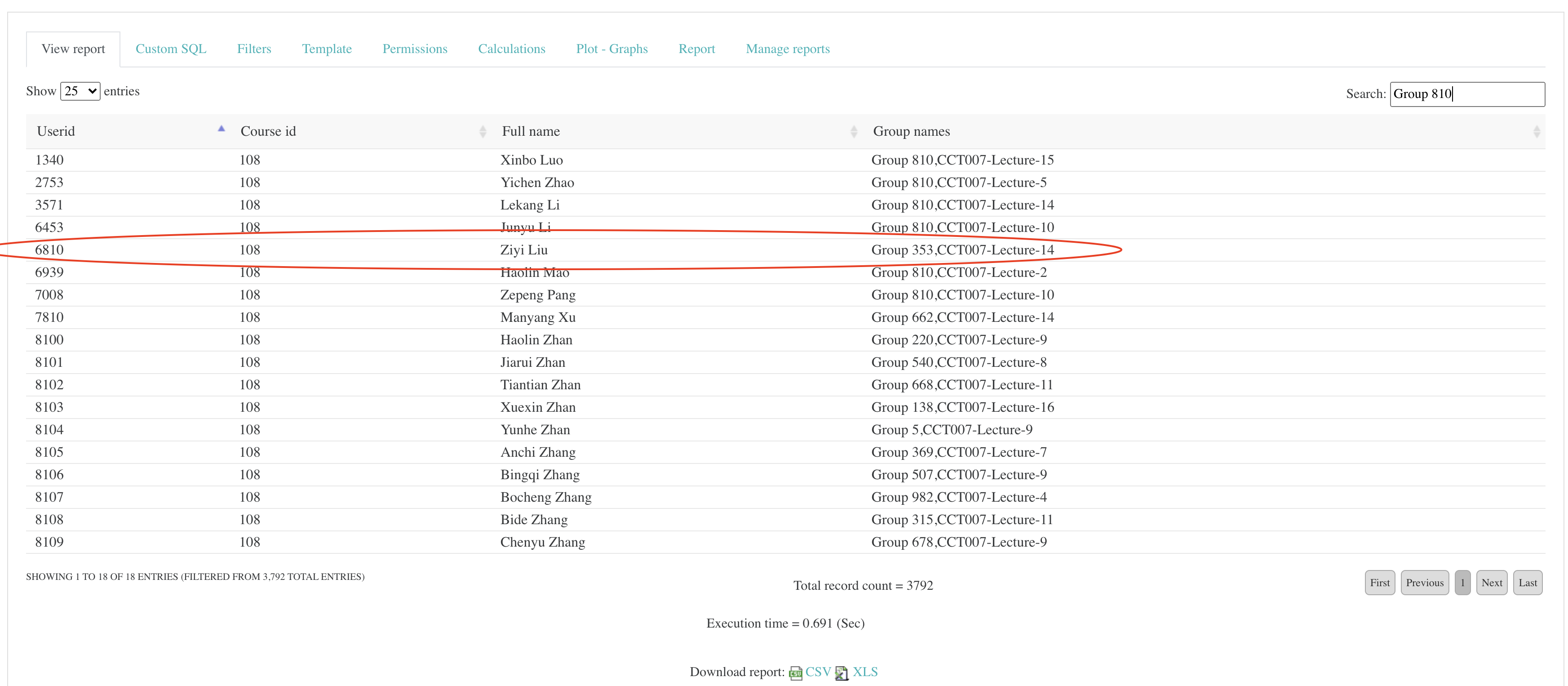Open the Permissions tab
This screenshot has width=1568, height=686.
tap(415, 49)
